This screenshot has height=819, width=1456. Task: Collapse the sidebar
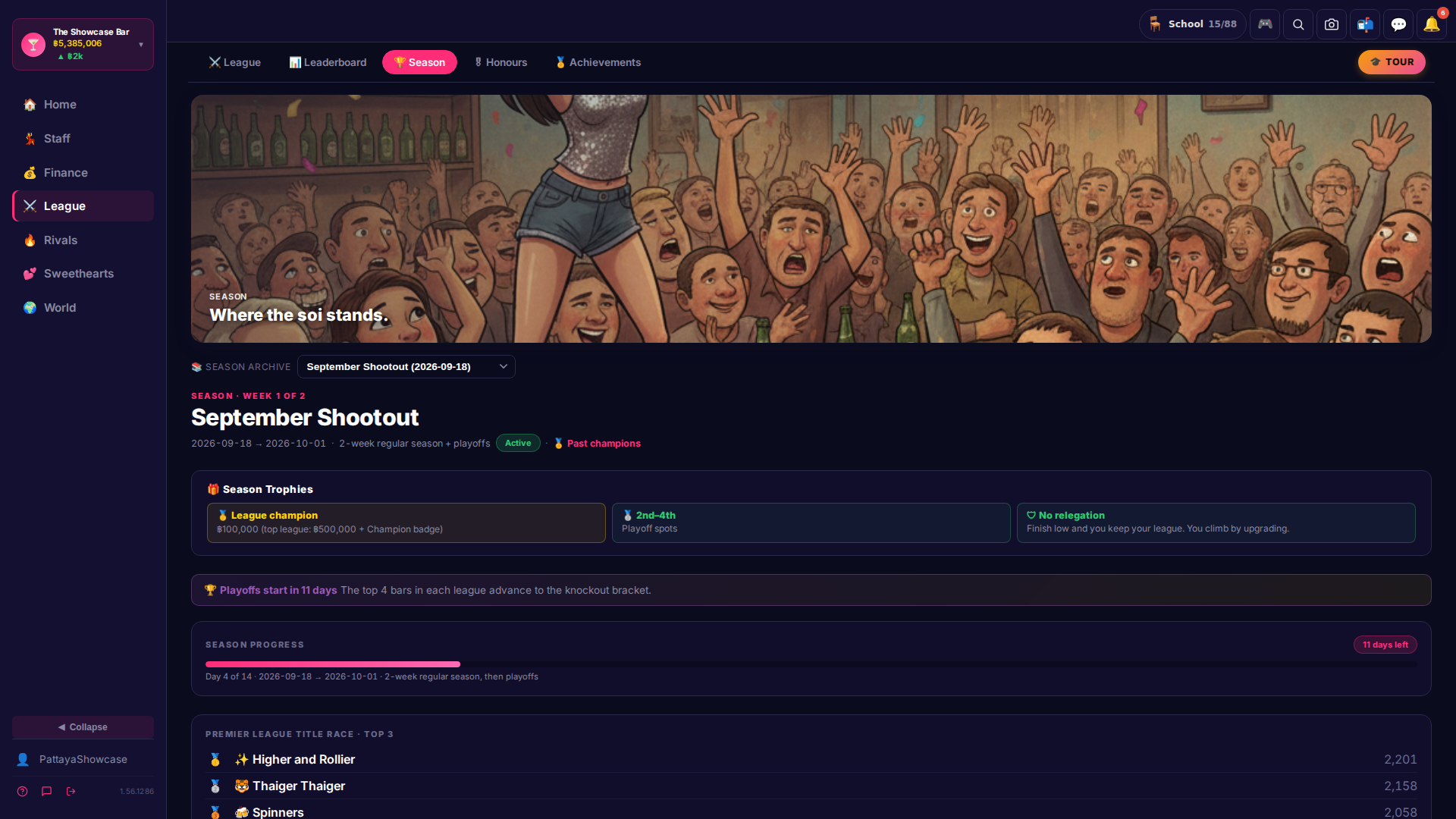(83, 727)
